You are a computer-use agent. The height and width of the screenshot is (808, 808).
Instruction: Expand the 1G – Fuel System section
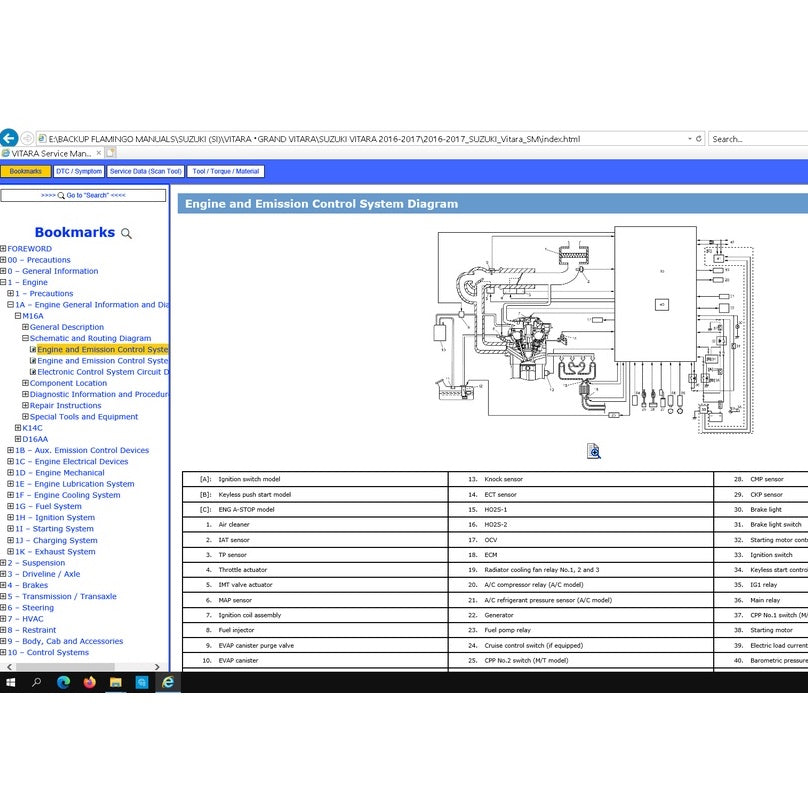pos(11,507)
